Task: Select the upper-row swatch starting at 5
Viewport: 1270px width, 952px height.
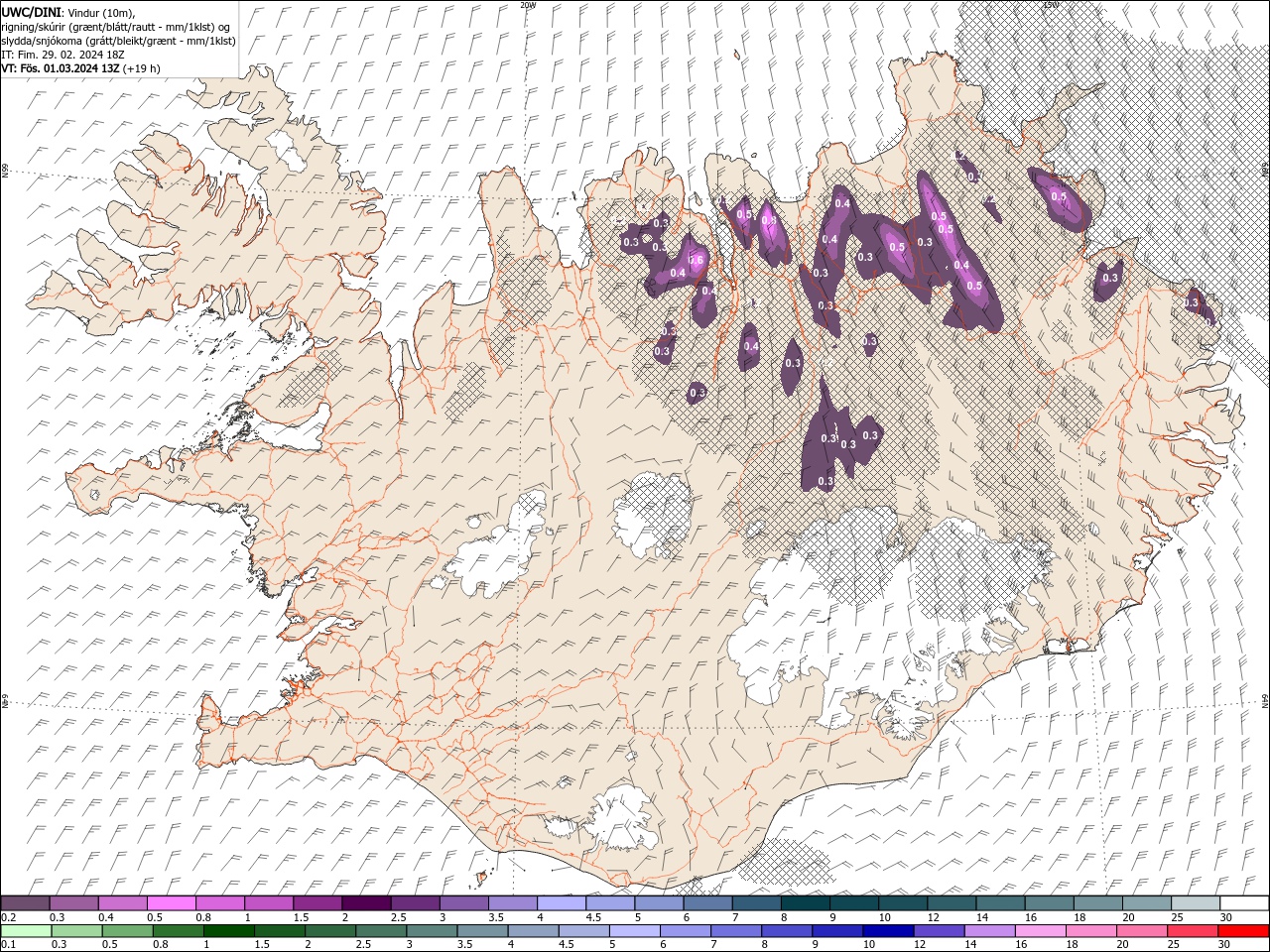Action: (x=658, y=903)
